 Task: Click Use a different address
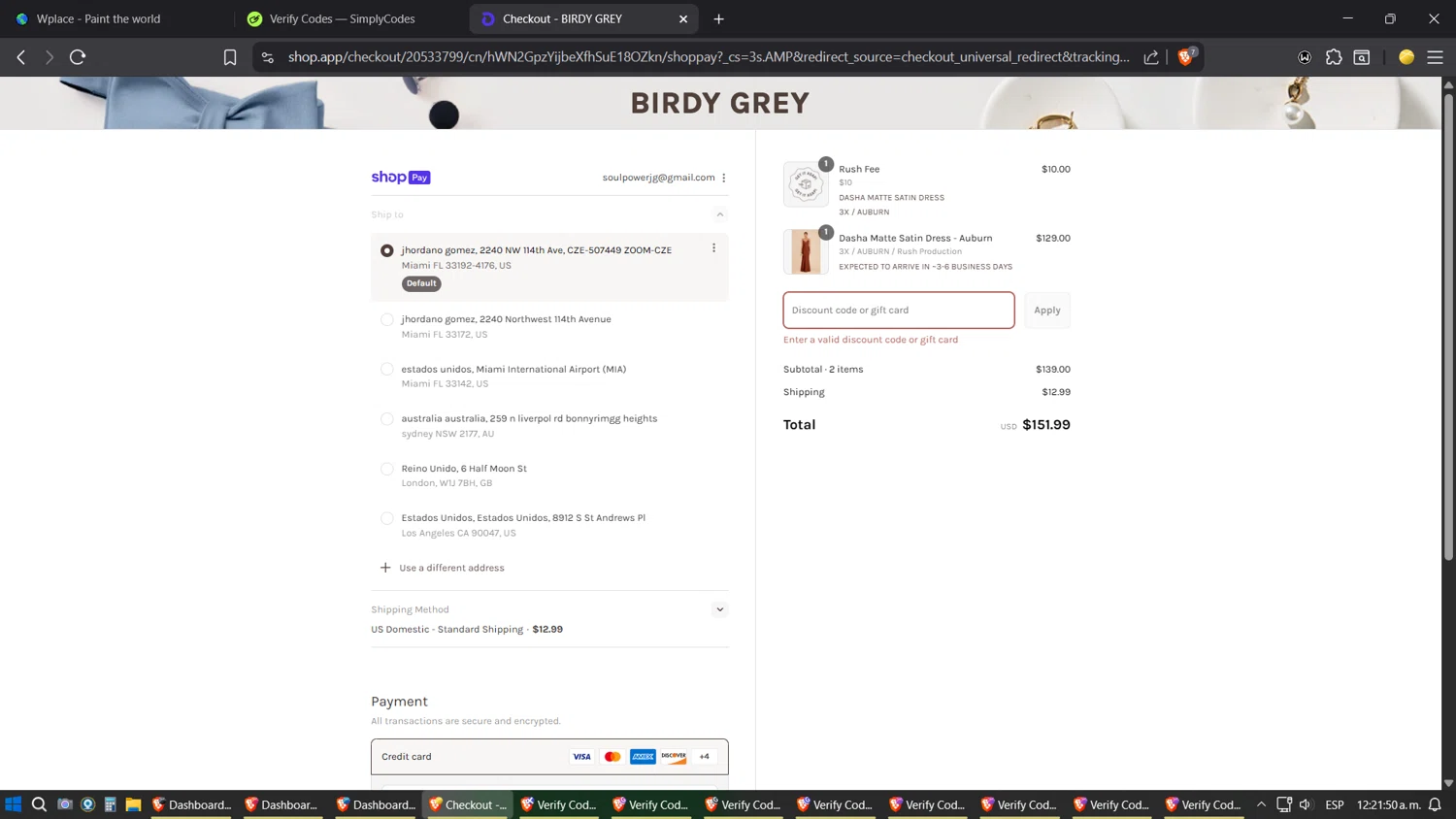tap(451, 568)
